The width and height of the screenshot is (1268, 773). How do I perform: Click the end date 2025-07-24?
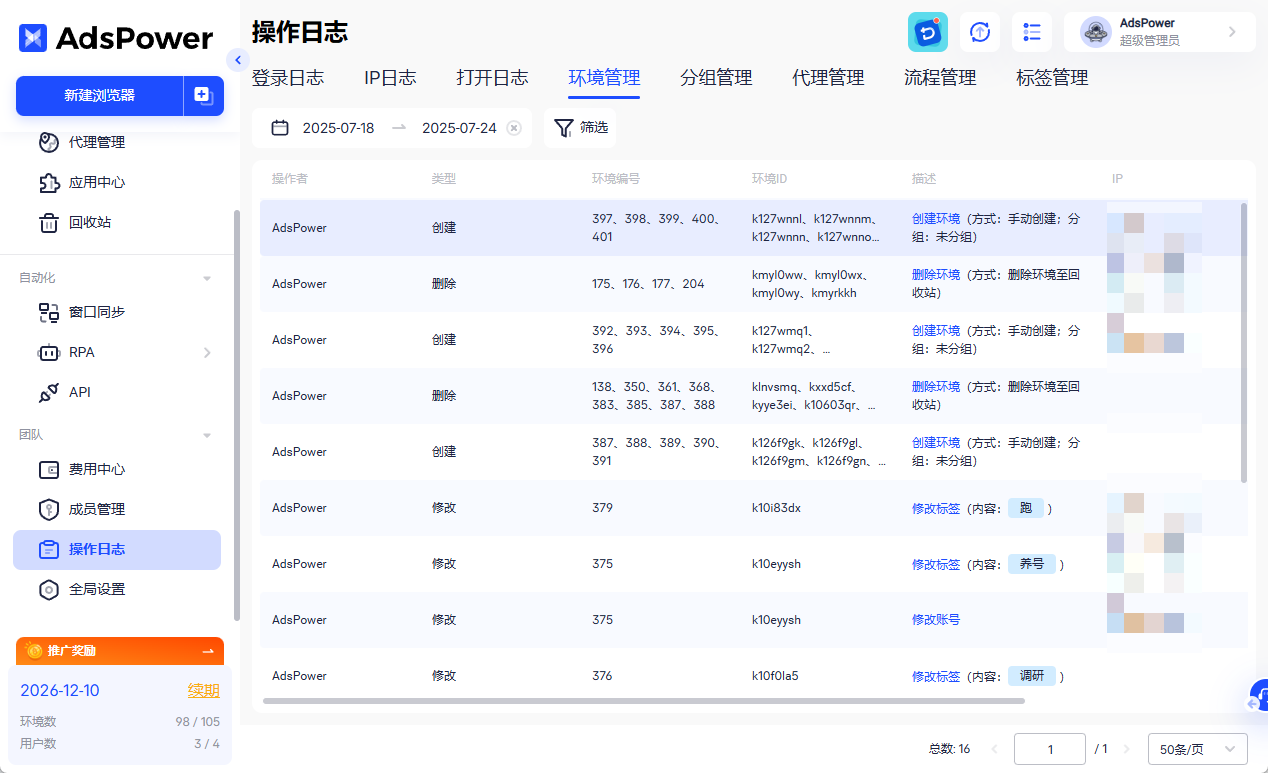tap(459, 128)
